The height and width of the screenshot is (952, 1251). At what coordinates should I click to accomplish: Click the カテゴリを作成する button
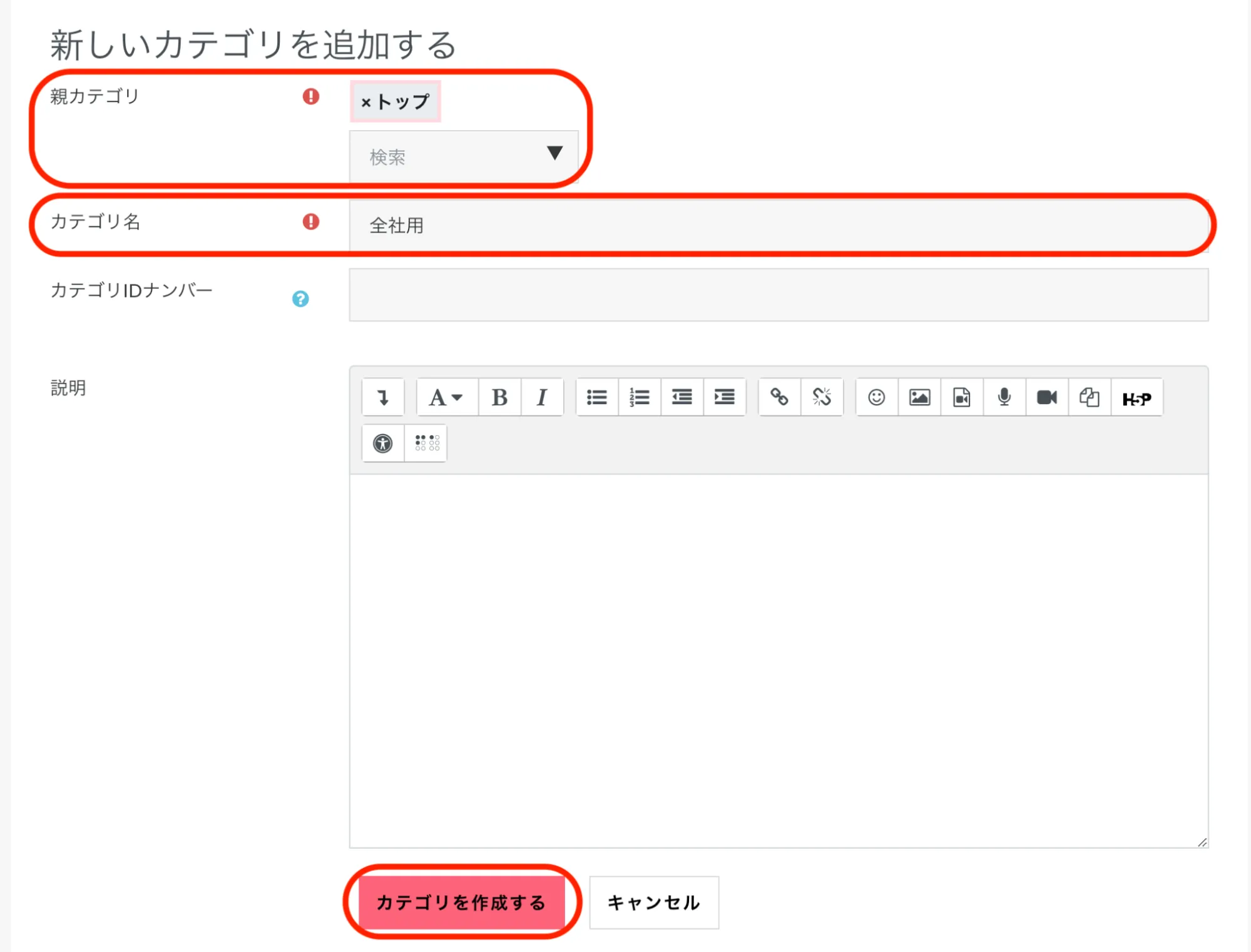pyautogui.click(x=461, y=902)
